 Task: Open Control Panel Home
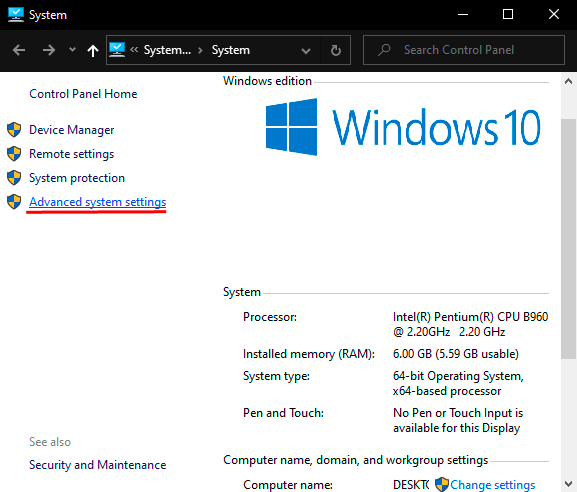[83, 94]
